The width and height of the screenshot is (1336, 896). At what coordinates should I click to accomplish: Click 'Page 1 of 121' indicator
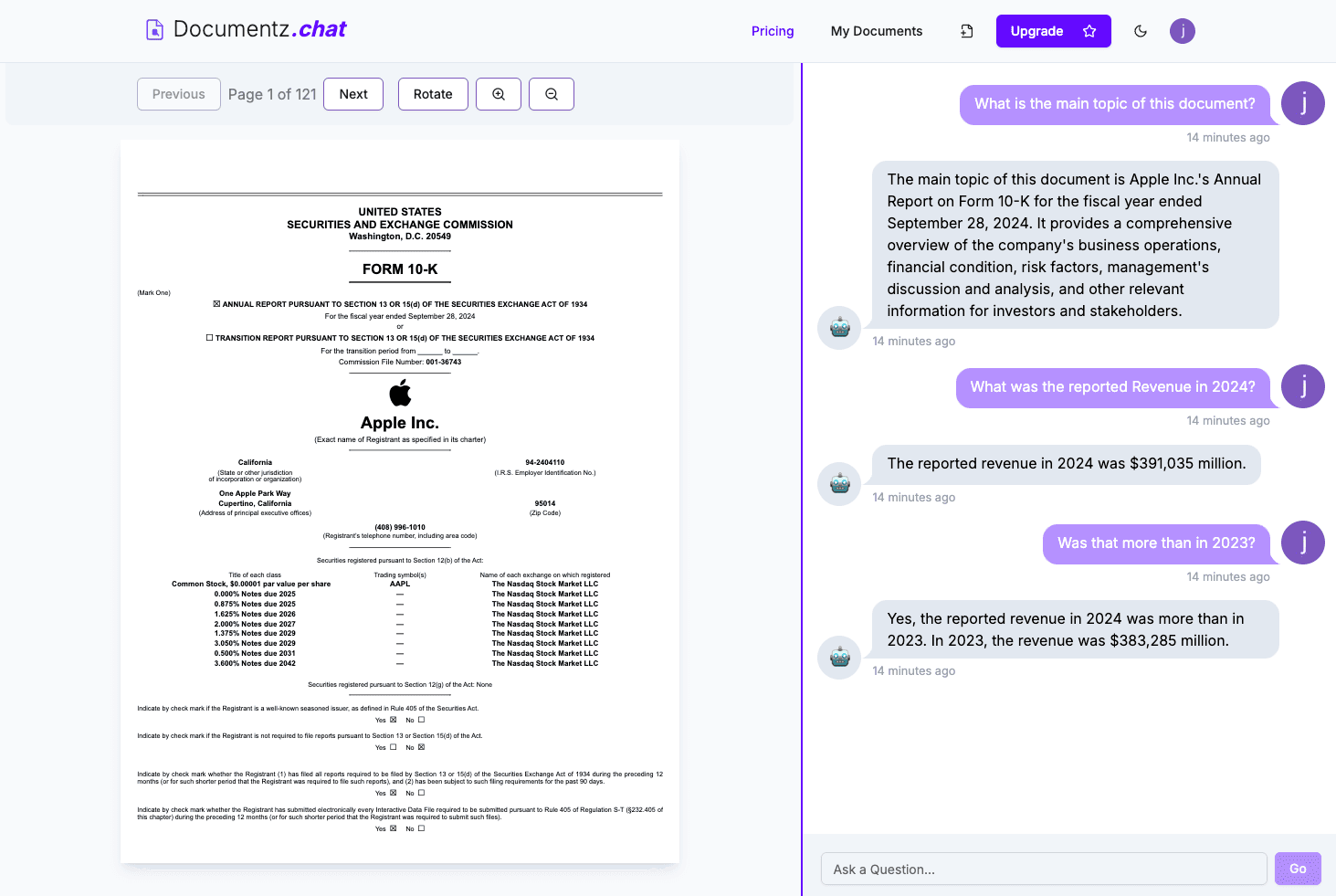272,94
